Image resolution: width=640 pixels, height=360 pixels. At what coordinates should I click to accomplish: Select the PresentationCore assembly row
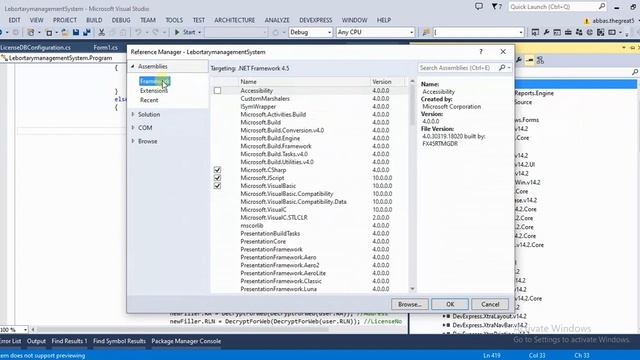tap(310, 241)
